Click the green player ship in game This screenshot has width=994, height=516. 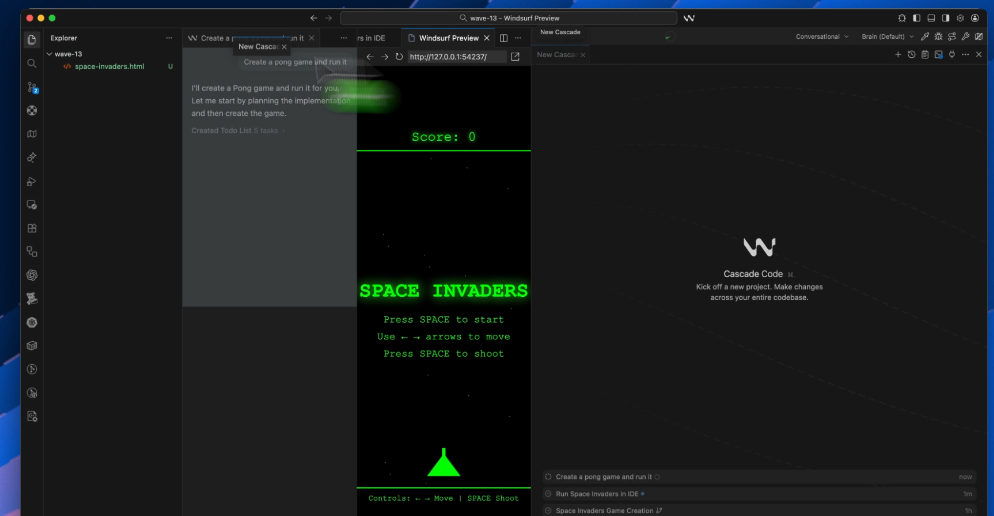point(444,462)
